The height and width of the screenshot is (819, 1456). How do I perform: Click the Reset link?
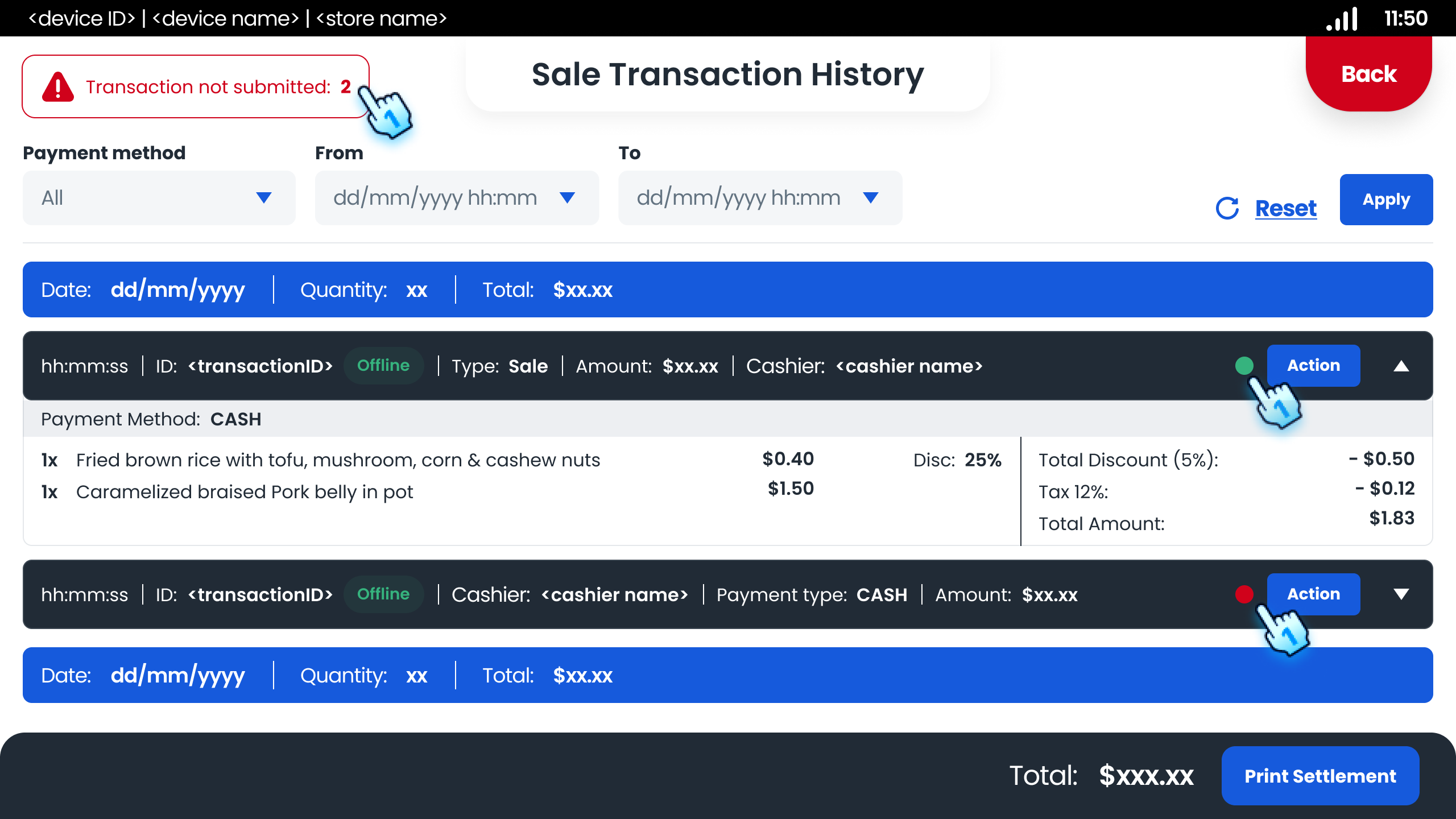(x=1285, y=208)
